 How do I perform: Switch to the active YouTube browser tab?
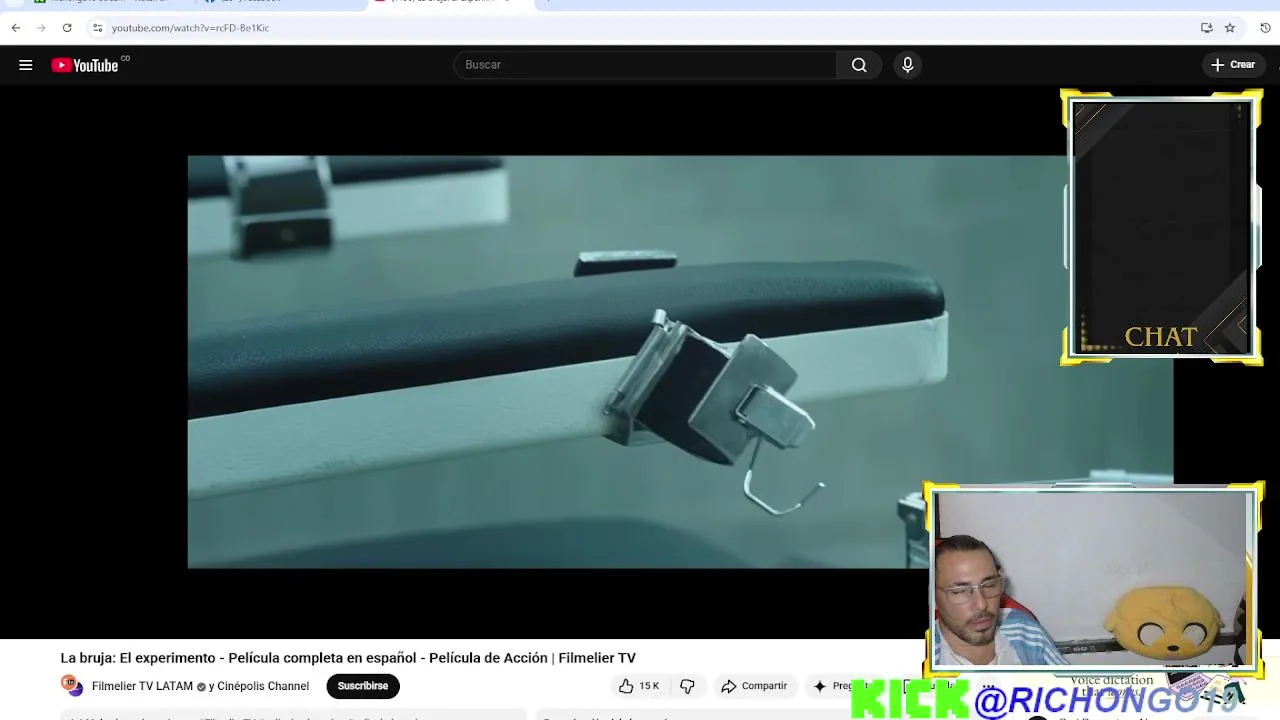[450, 3]
